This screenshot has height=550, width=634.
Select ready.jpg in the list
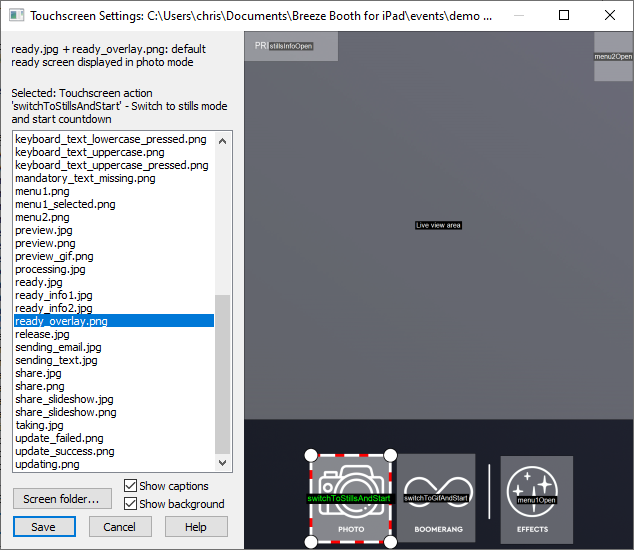click(114, 282)
